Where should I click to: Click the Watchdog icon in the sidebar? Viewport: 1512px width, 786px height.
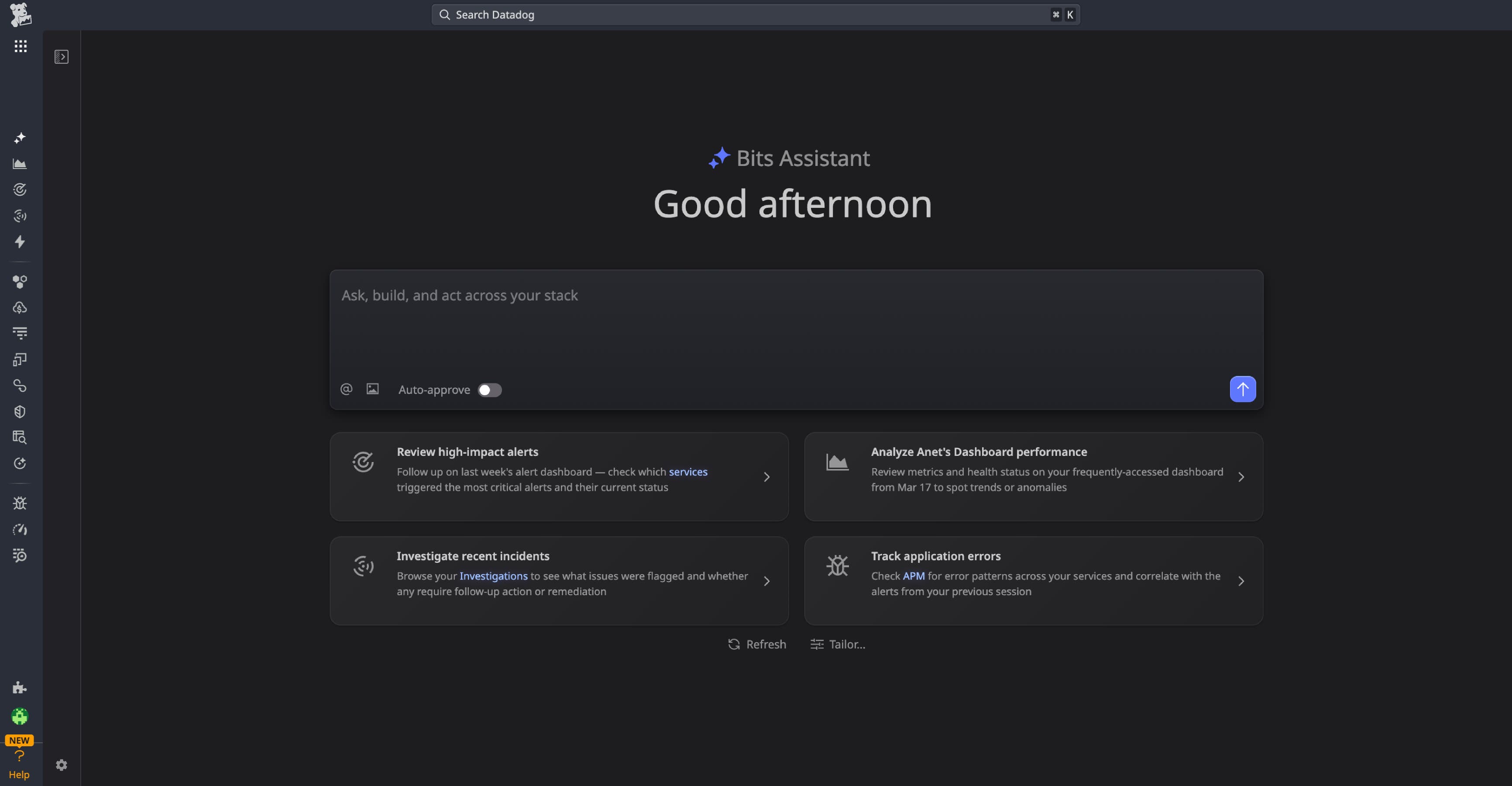tap(20, 215)
